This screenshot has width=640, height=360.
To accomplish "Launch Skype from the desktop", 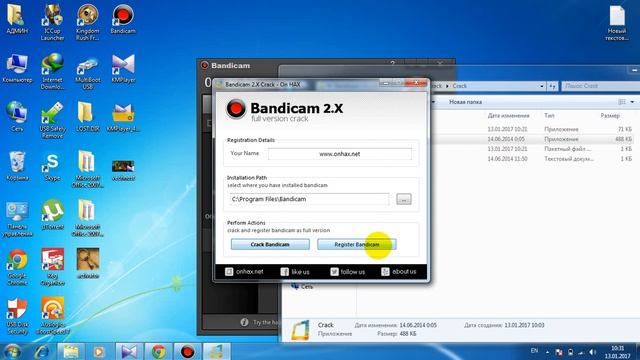I will pos(52,166).
